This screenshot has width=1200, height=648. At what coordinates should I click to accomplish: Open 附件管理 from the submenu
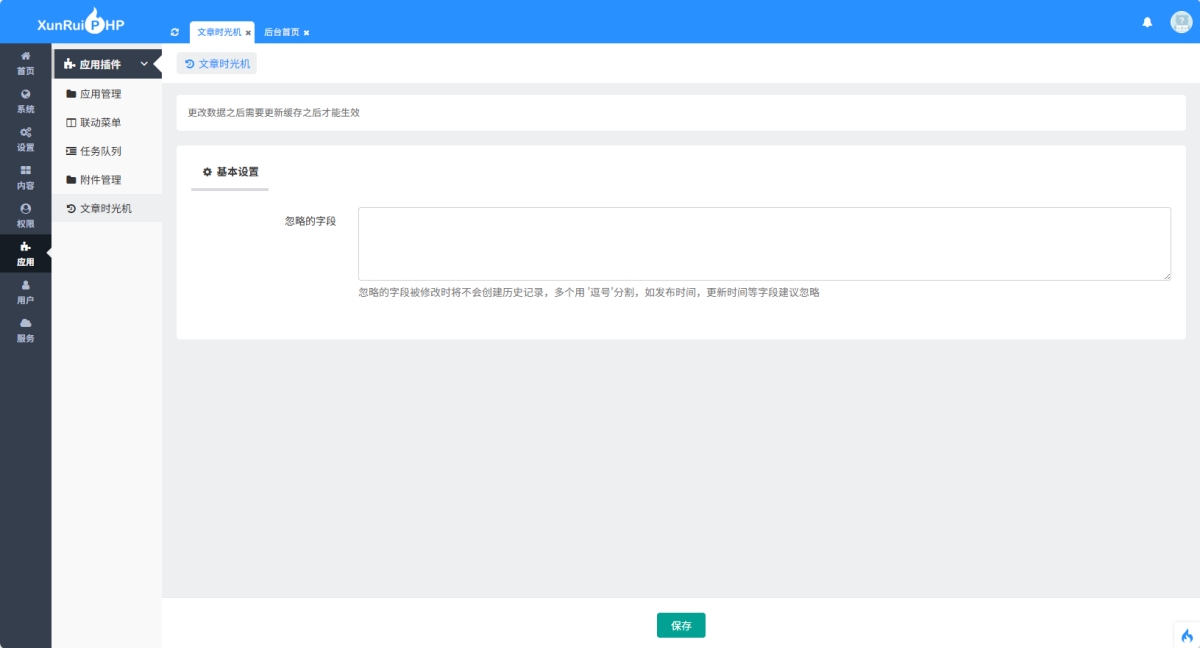point(102,180)
